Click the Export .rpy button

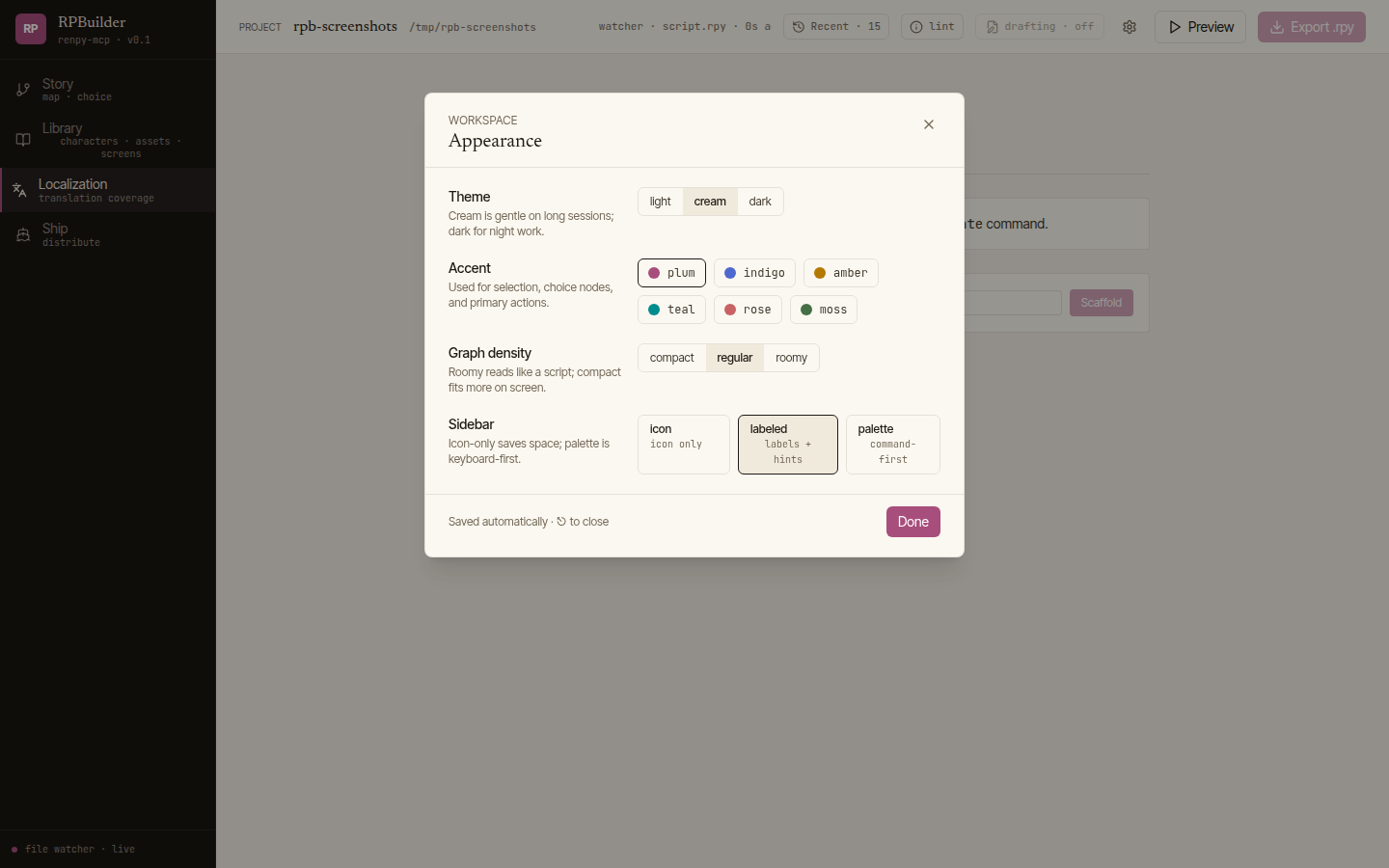1312,27
